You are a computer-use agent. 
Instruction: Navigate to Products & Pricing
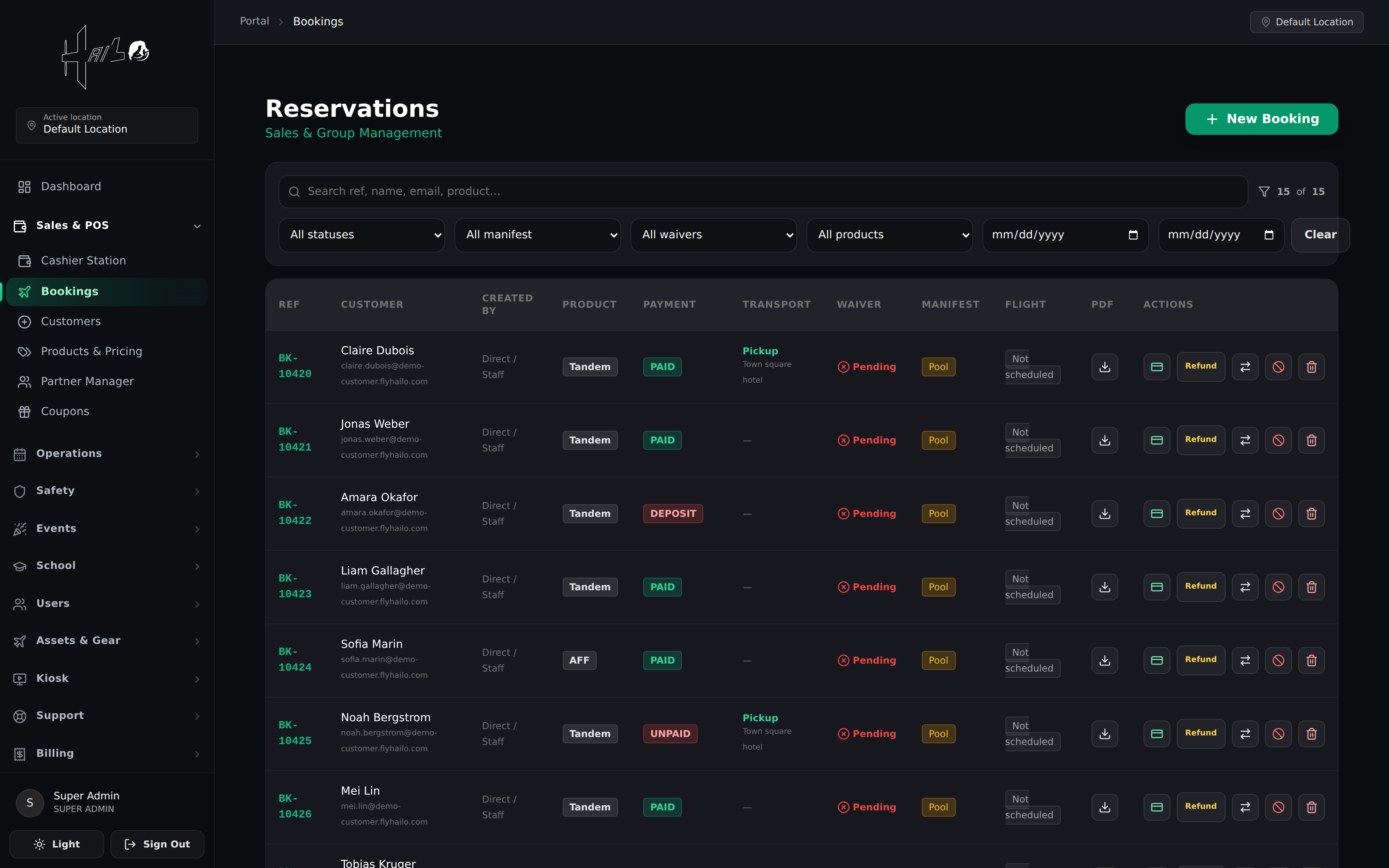coord(107,351)
